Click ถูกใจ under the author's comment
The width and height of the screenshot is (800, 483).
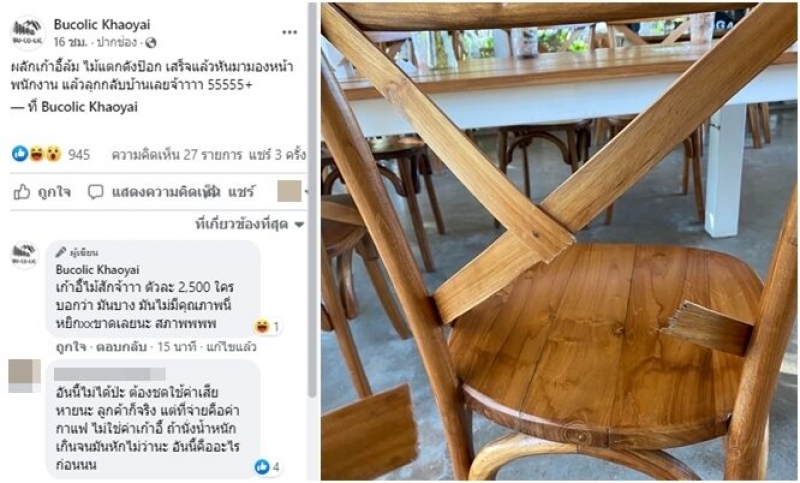(x=70, y=347)
